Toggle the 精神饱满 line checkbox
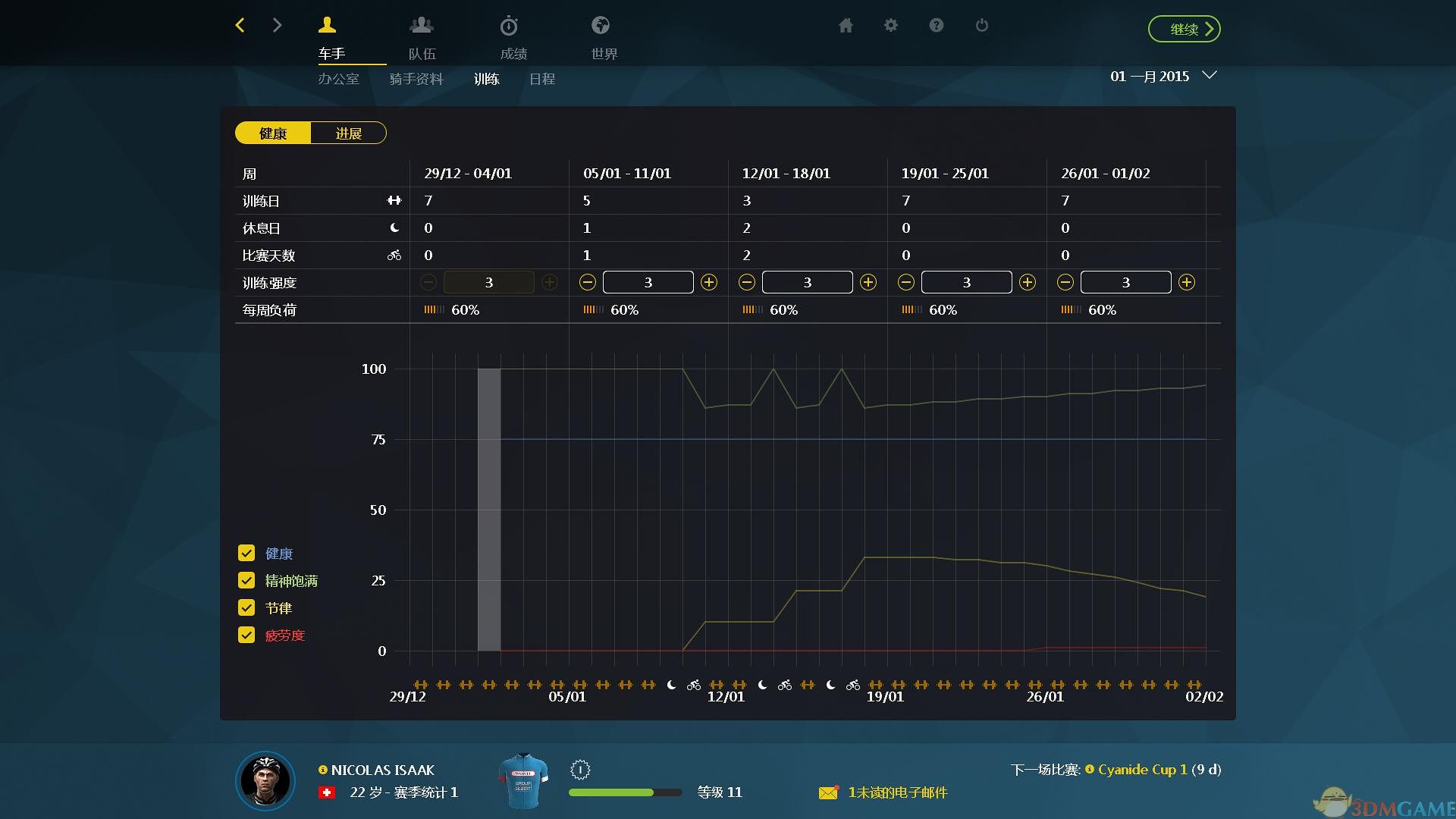 pyautogui.click(x=246, y=581)
